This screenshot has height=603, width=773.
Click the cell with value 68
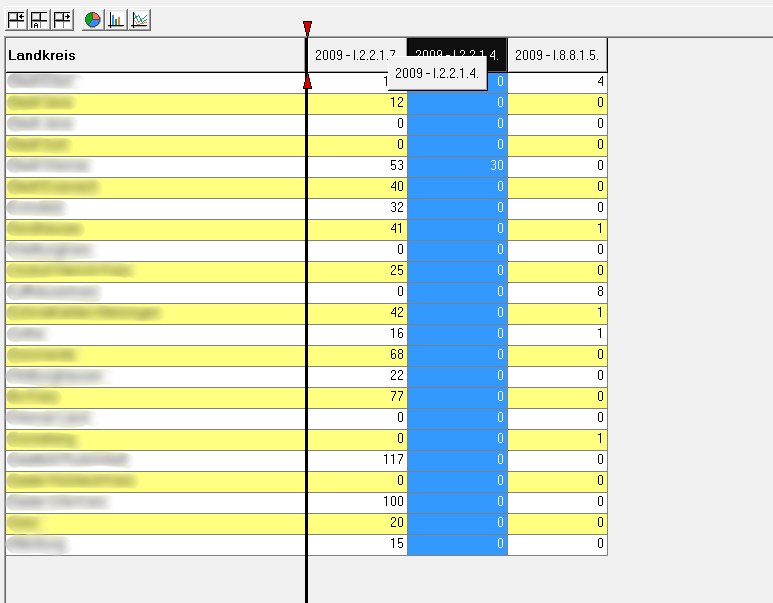[356, 355]
